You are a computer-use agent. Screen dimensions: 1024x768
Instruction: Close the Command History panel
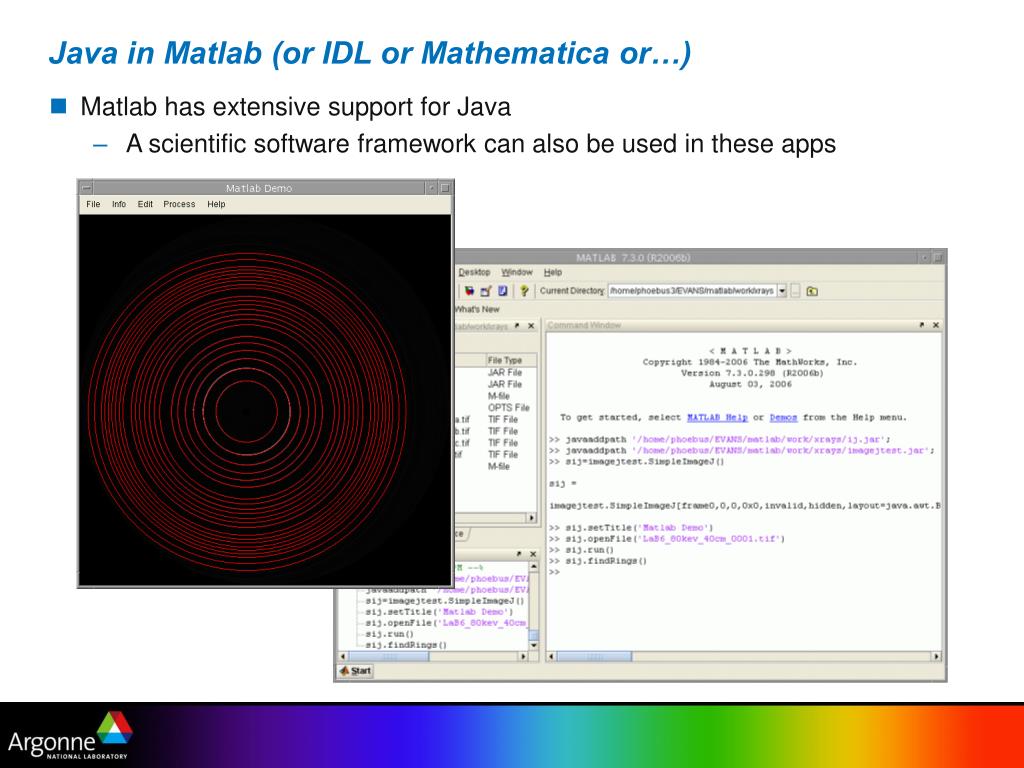click(532, 554)
